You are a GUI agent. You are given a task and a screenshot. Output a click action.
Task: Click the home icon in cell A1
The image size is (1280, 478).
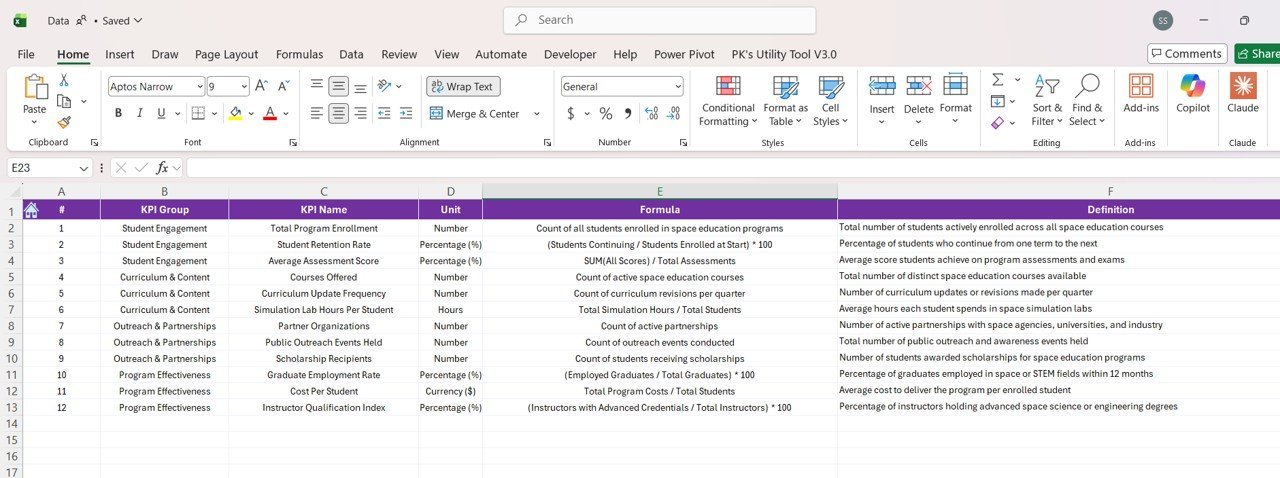click(31, 210)
